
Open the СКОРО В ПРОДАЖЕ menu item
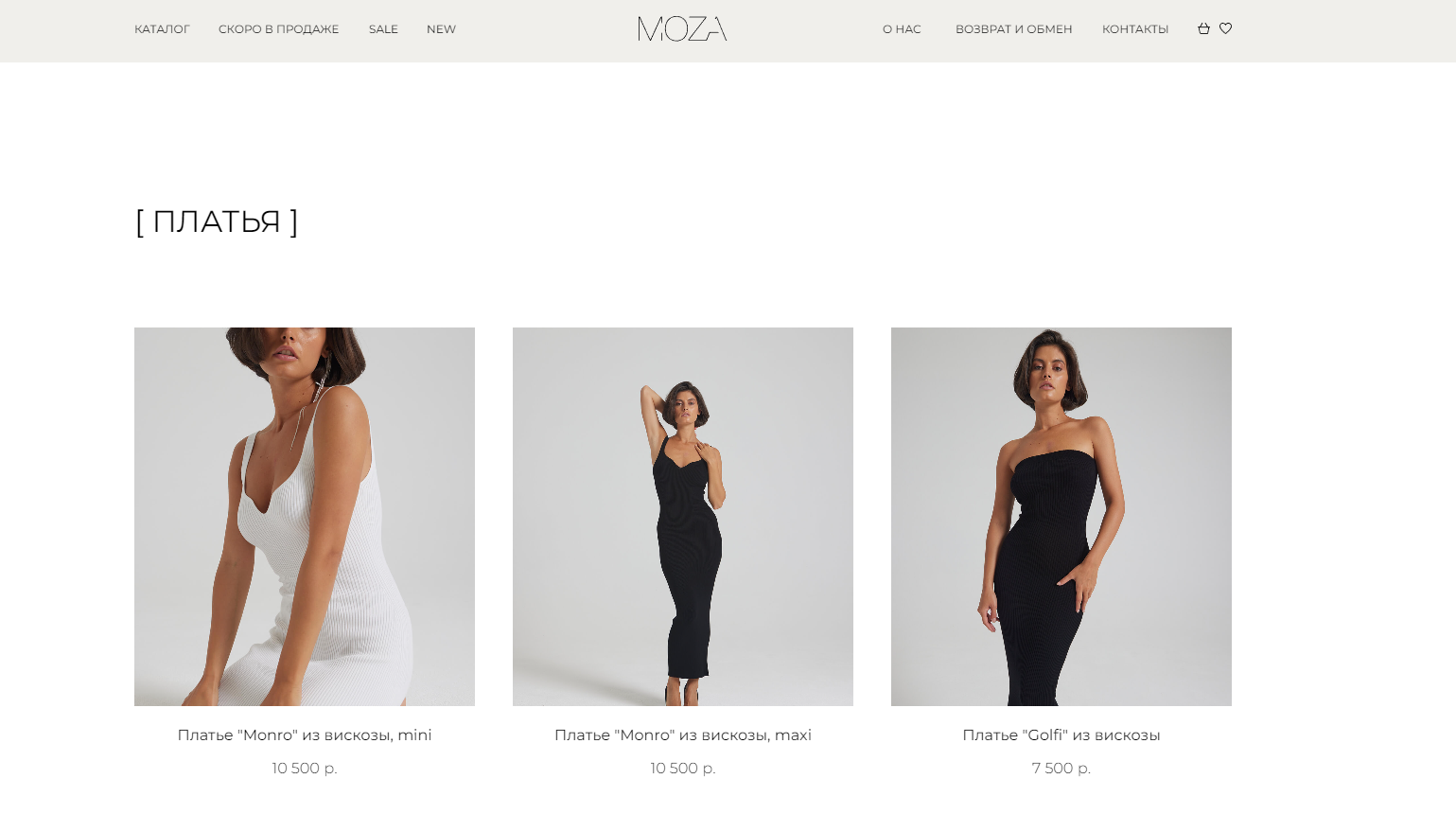[x=278, y=29]
